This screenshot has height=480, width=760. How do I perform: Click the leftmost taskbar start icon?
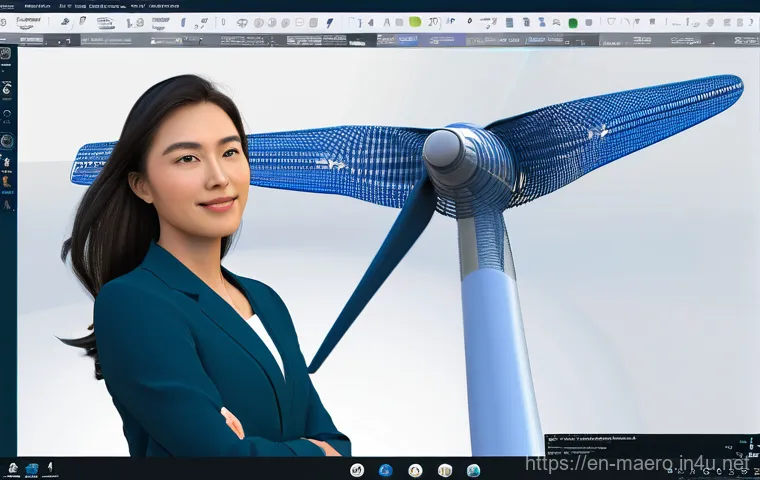click(13, 468)
